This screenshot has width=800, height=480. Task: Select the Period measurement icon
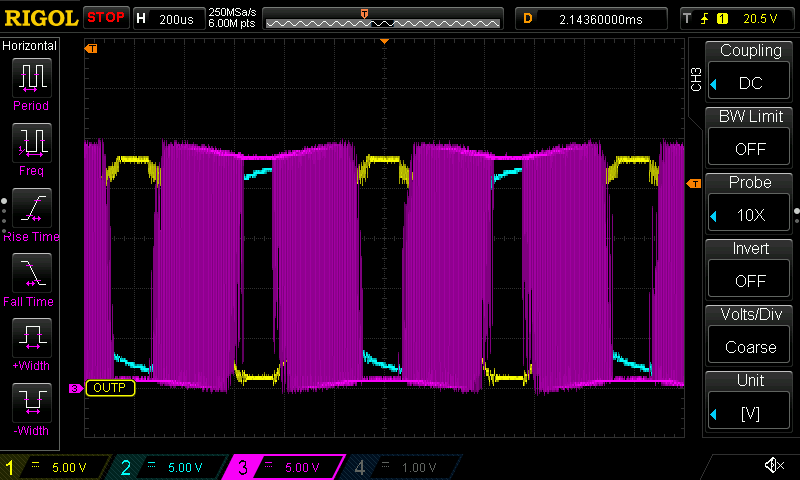pos(30,82)
